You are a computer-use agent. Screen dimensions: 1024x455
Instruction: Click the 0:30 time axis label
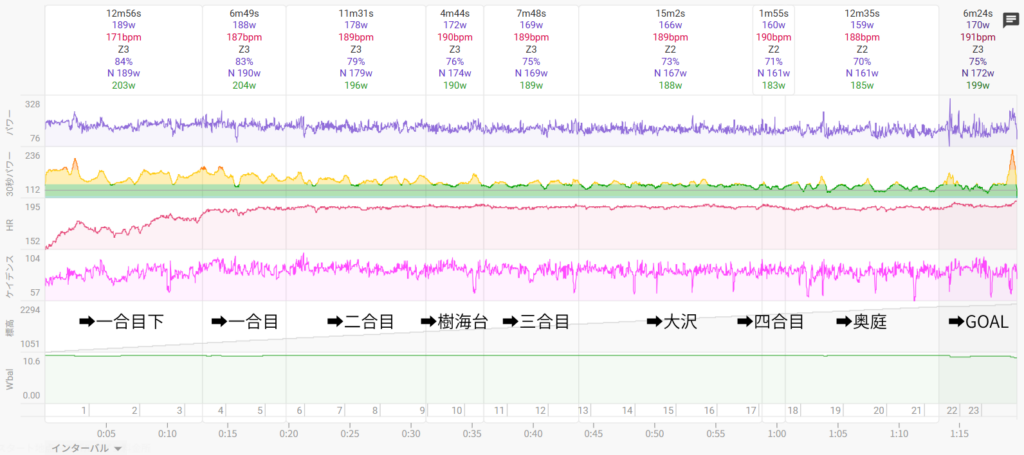tap(411, 433)
